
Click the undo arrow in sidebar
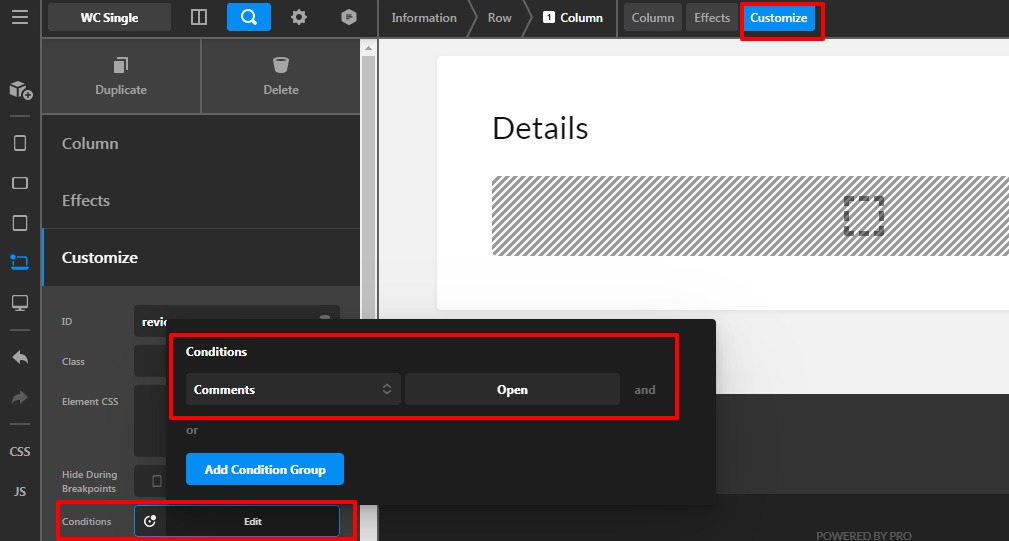[x=20, y=357]
